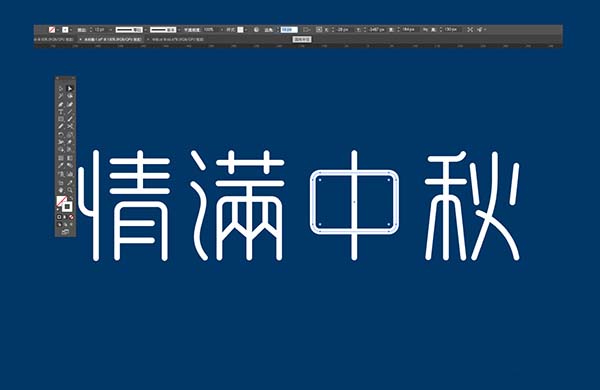Set paint to None in the toolbox
Screen dimensions: 600x390
point(71,217)
